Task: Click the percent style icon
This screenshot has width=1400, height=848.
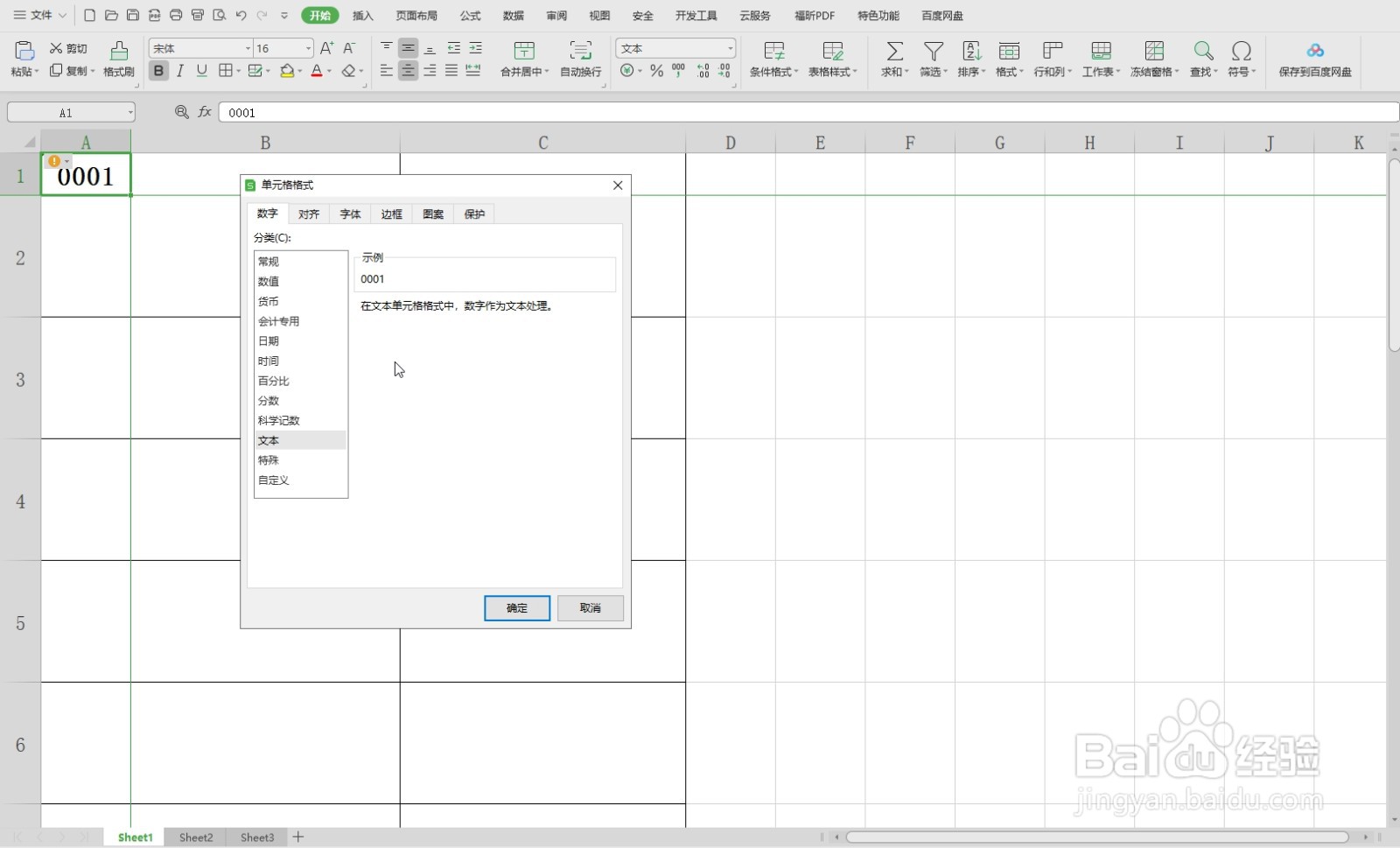Action: pyautogui.click(x=657, y=71)
